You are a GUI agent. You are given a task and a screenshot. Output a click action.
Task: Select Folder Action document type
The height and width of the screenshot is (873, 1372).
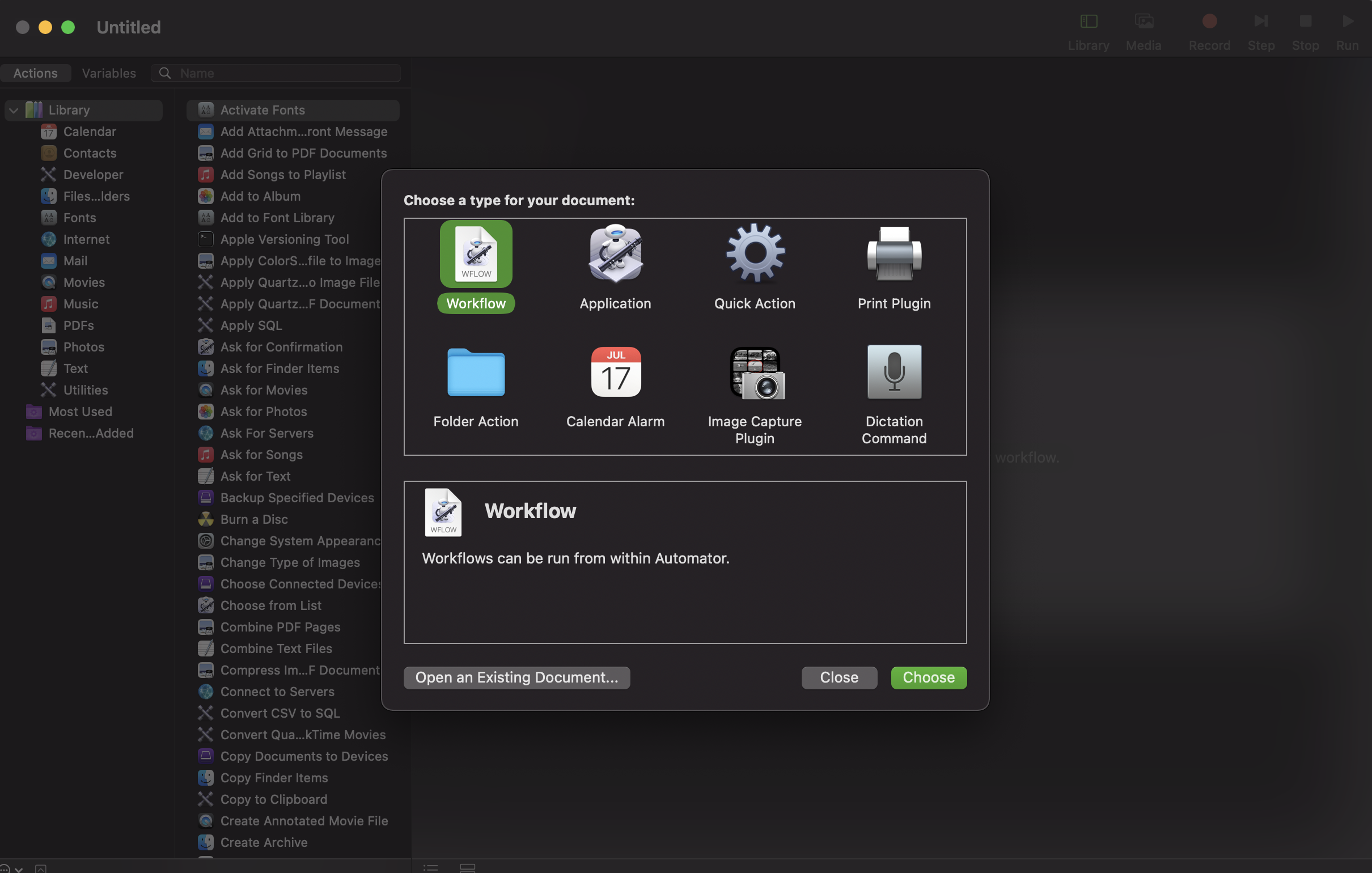point(475,372)
